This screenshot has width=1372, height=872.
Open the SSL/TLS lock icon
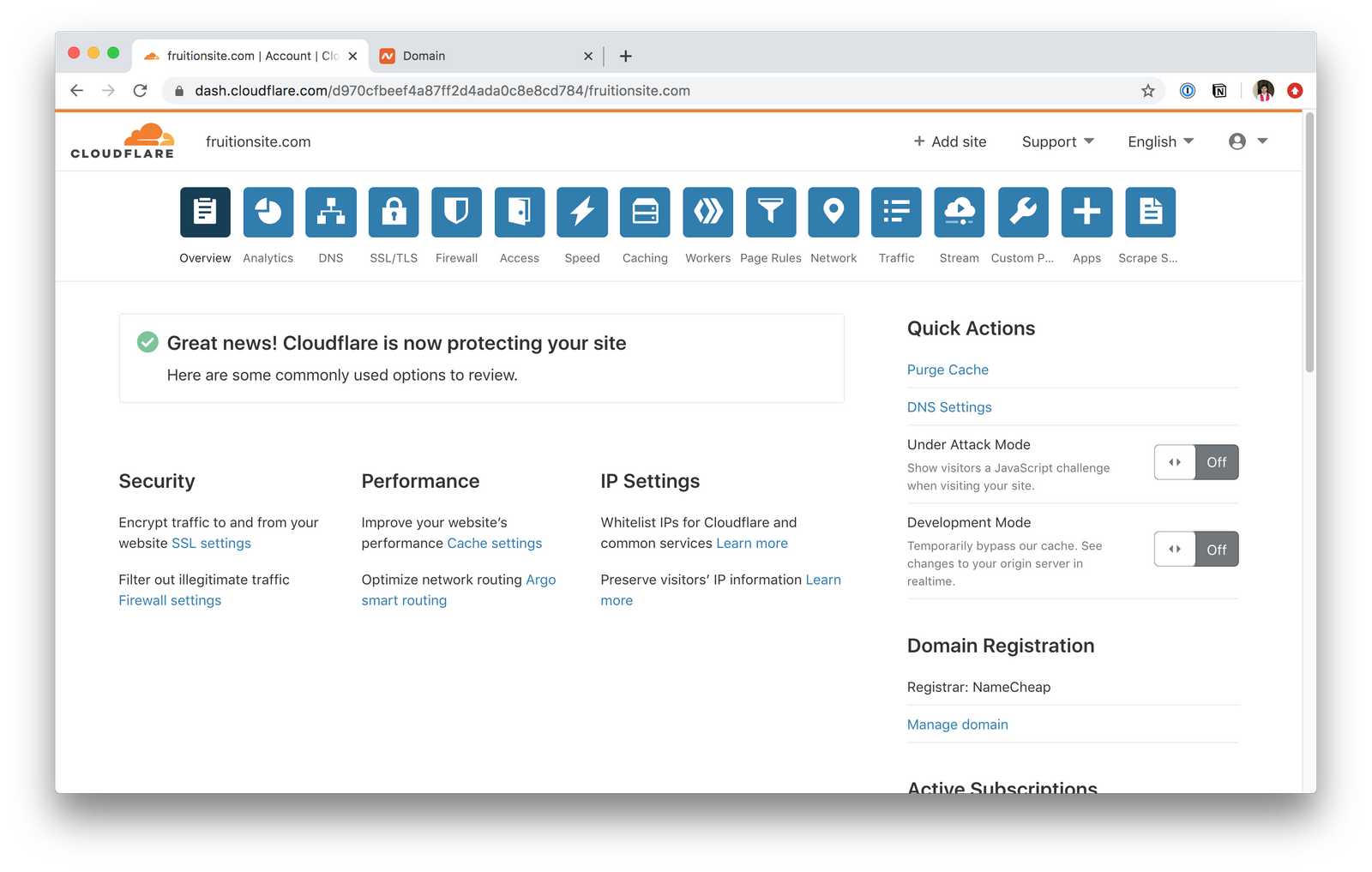tap(394, 212)
